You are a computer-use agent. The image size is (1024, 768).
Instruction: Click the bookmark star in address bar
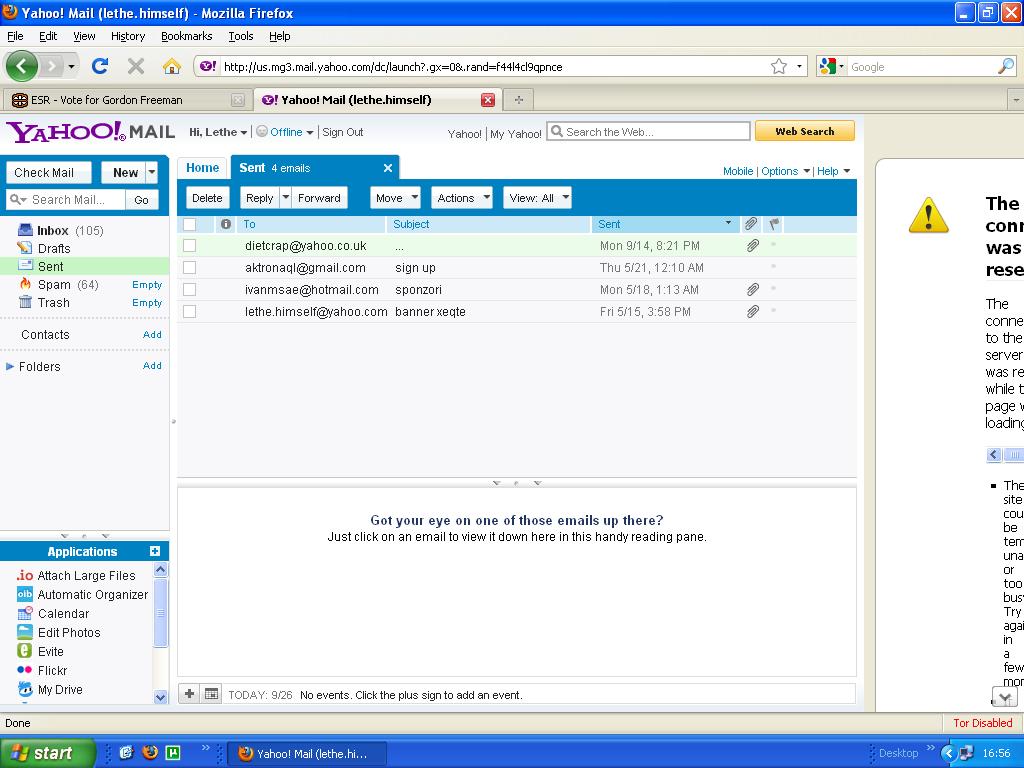pos(778,66)
